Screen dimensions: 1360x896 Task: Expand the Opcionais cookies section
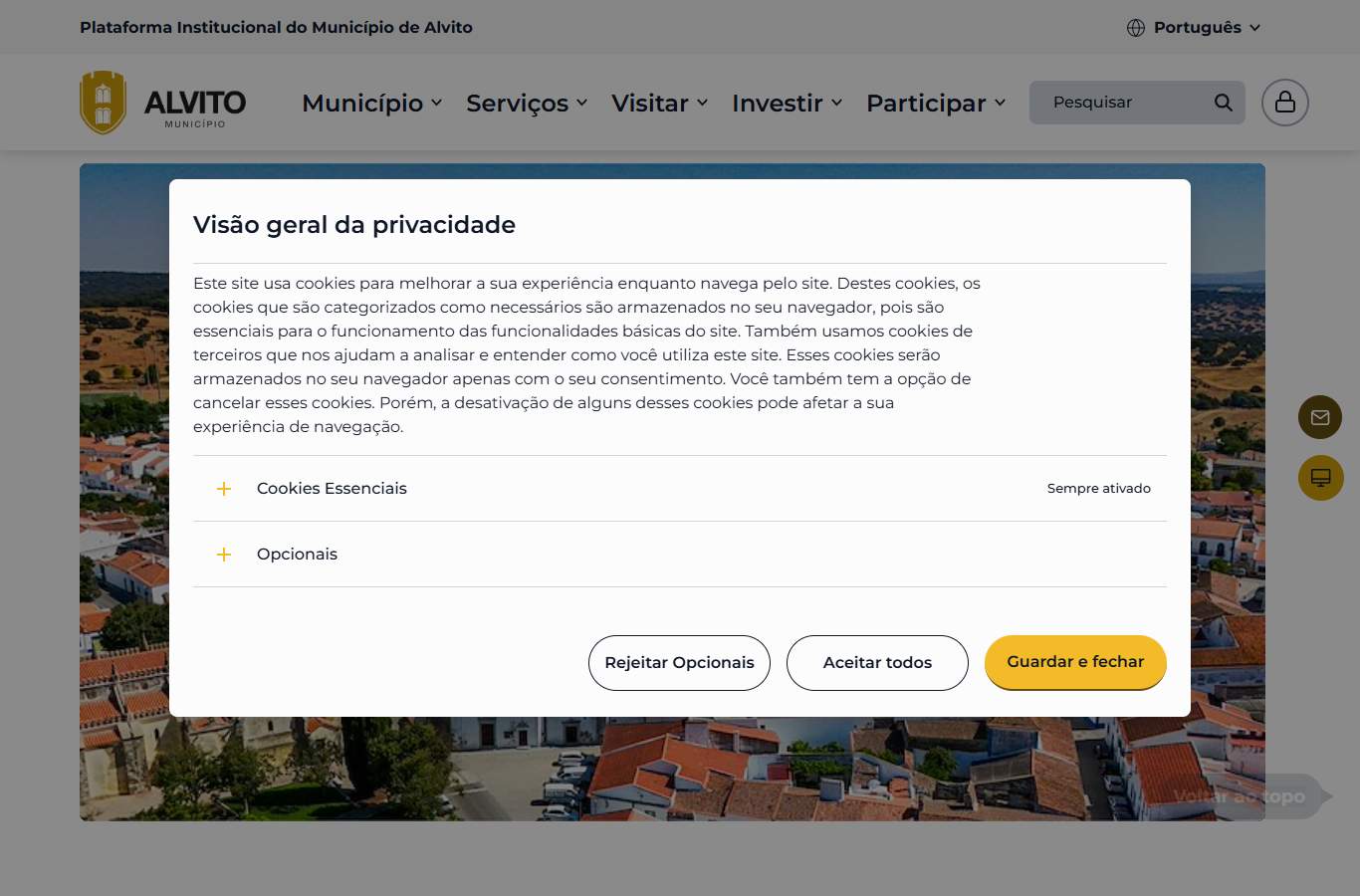(x=680, y=555)
